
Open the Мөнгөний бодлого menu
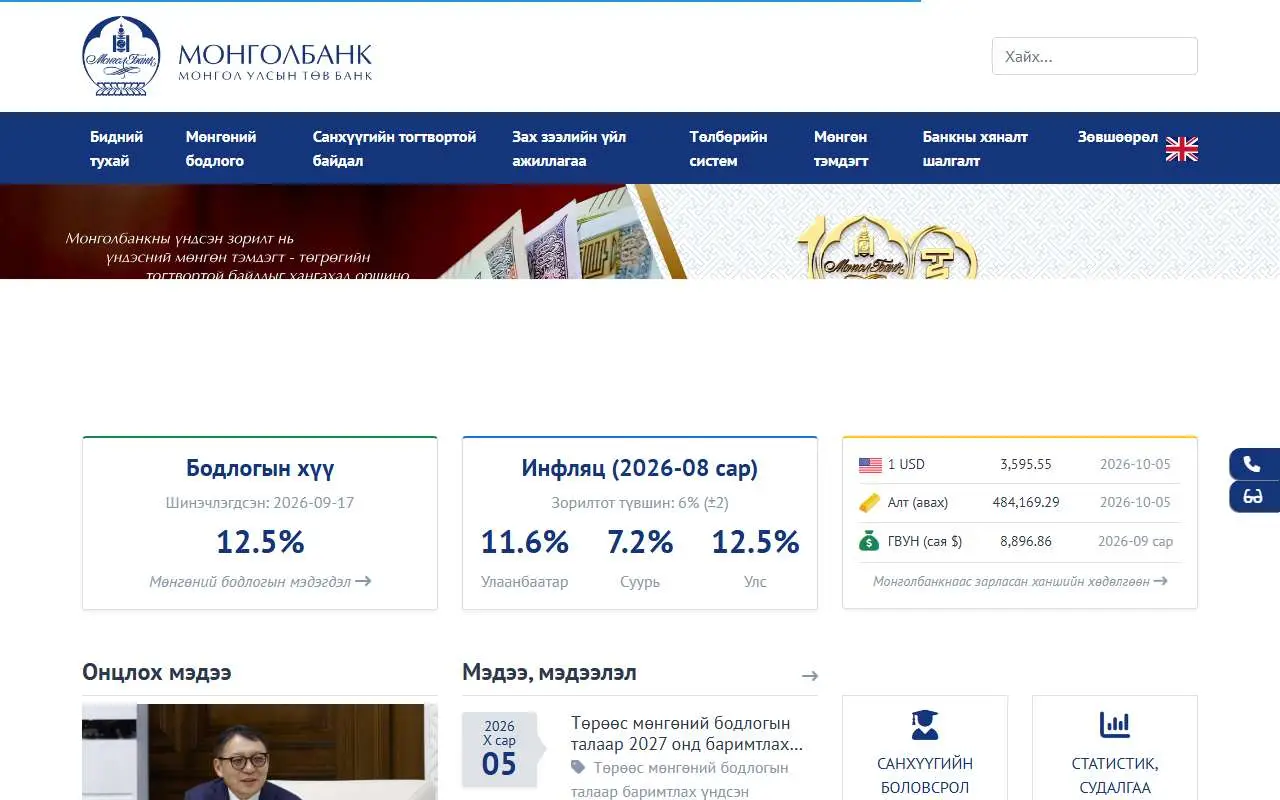click(221, 149)
